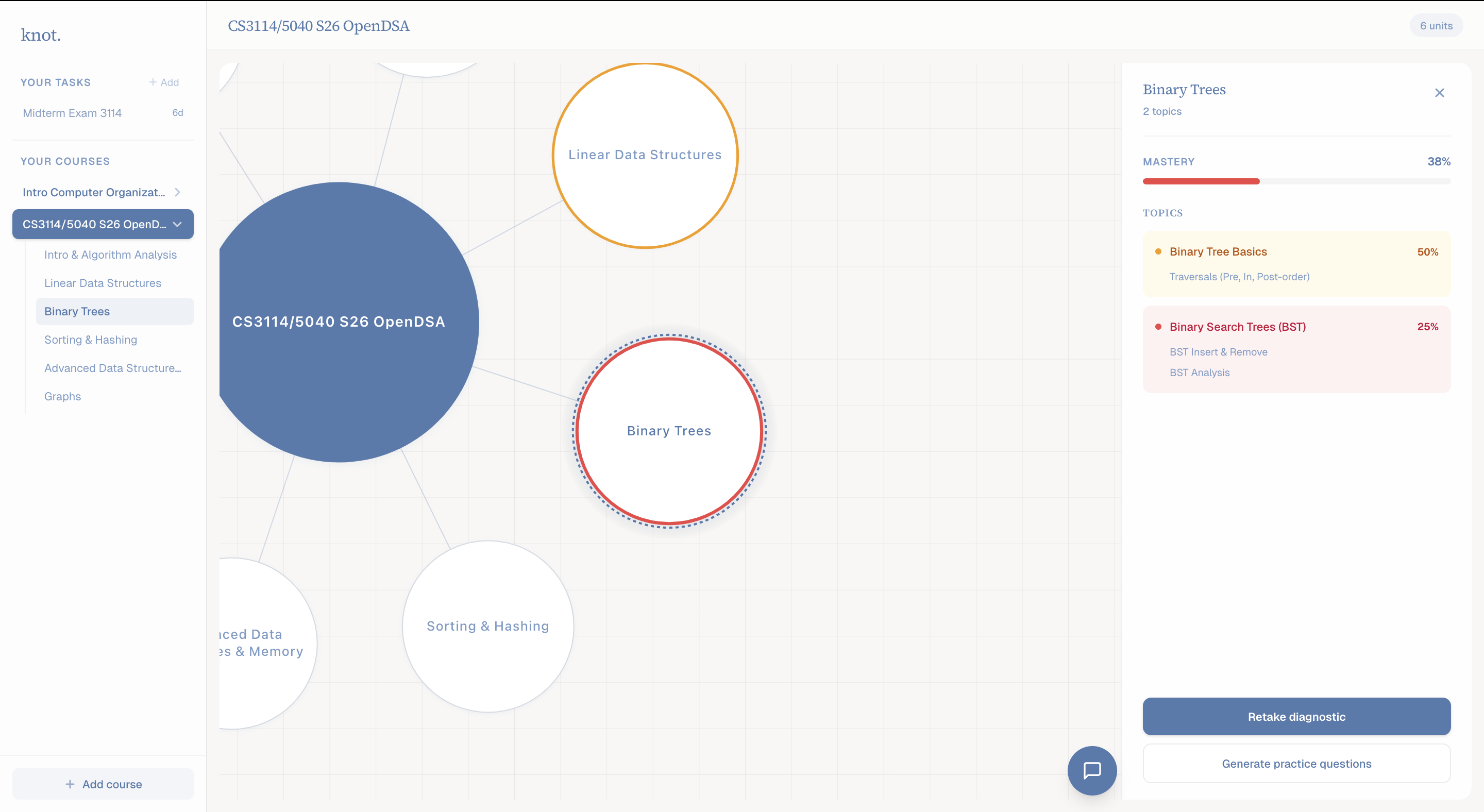Click the plus Add task button

[164, 82]
